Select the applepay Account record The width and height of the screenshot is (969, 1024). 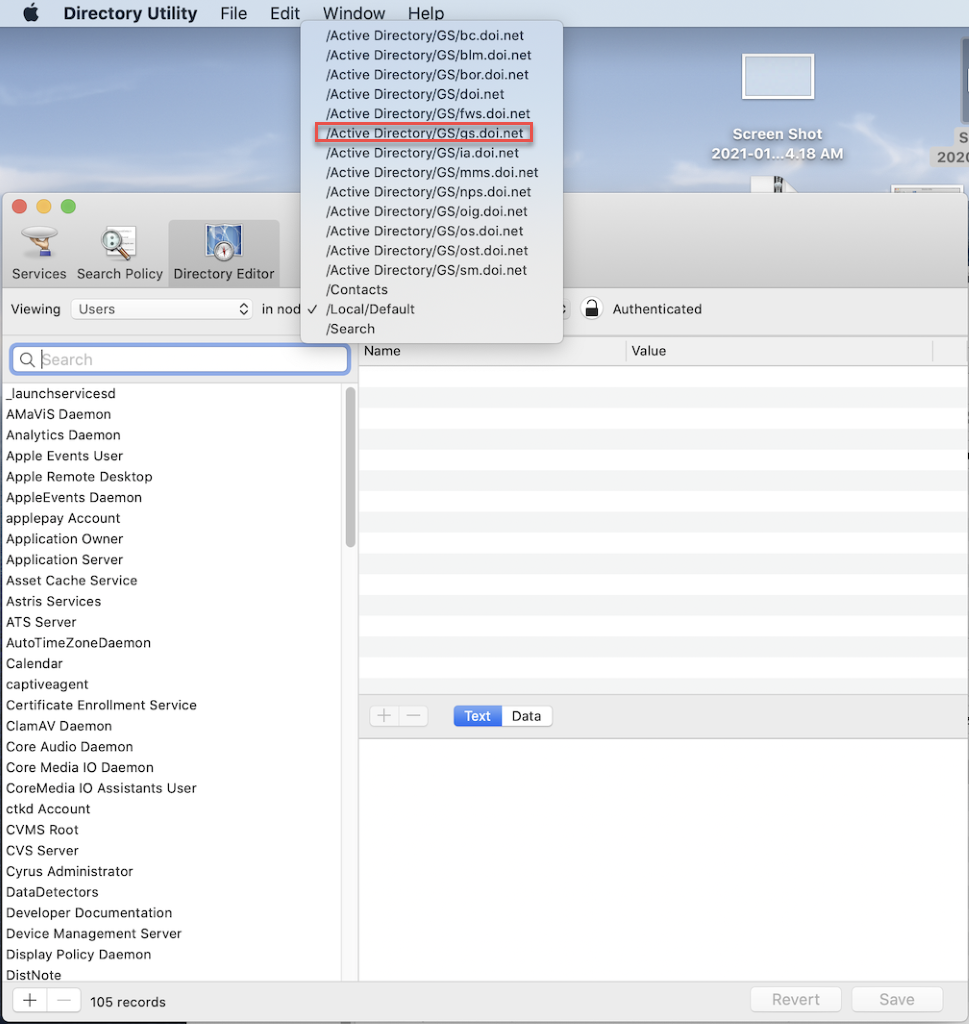[172, 519]
